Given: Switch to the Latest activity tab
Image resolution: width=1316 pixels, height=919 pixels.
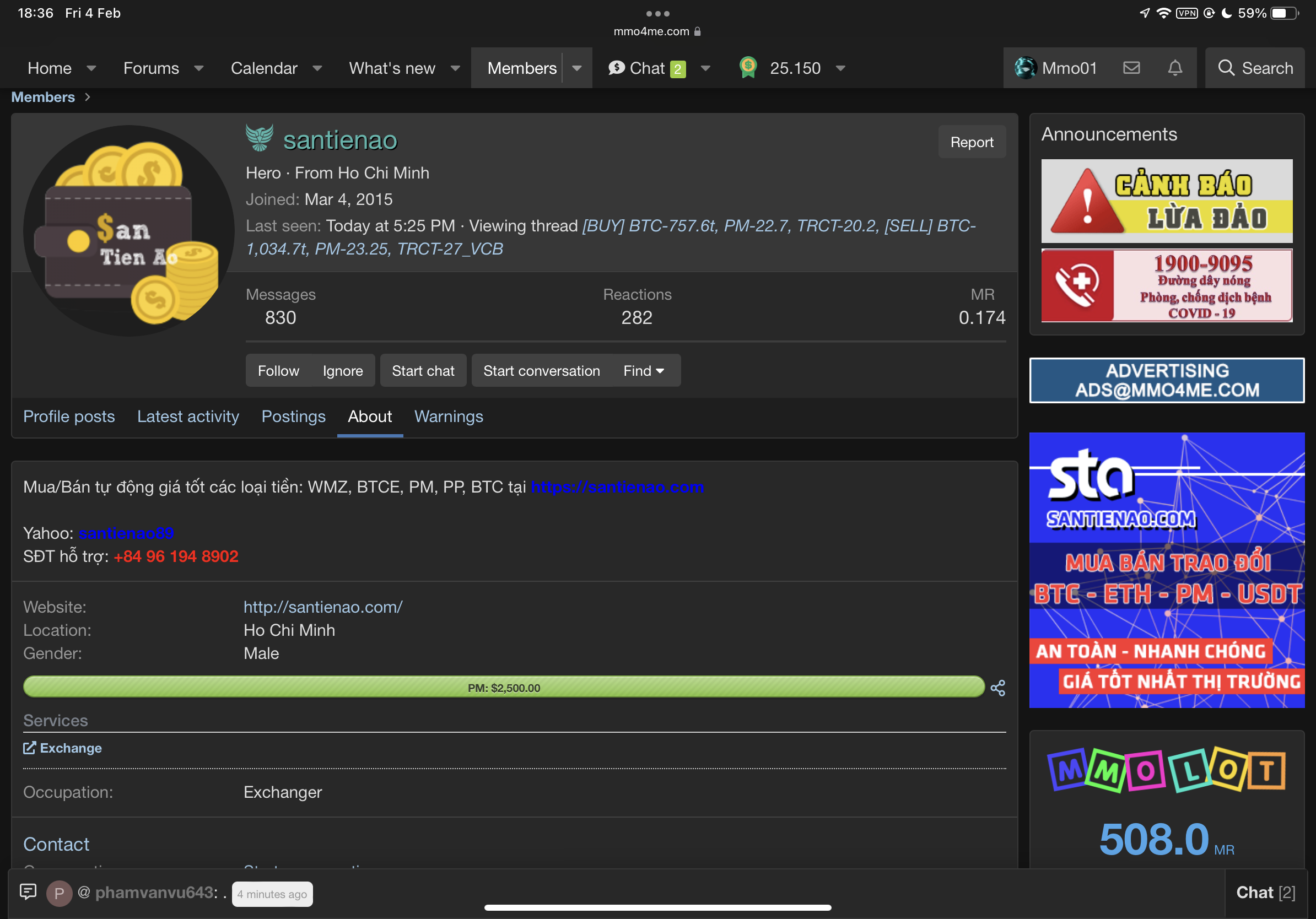Looking at the screenshot, I should point(187,417).
